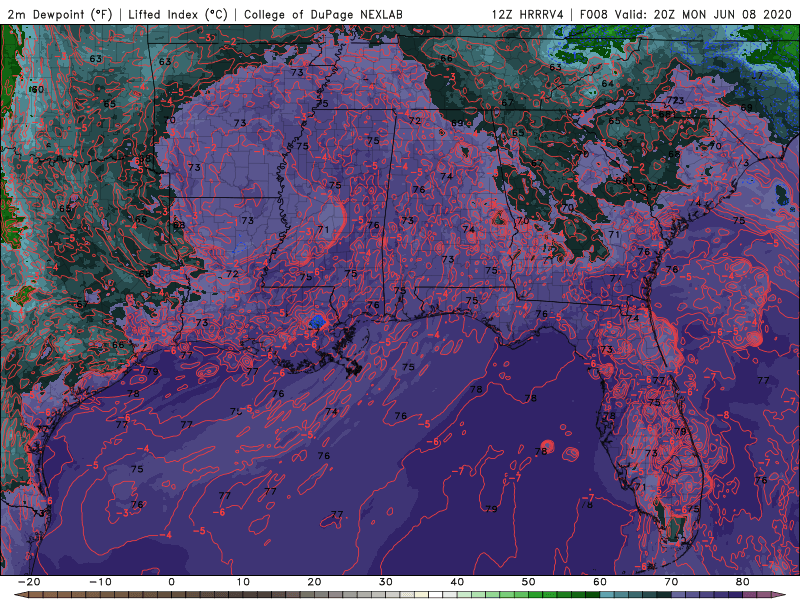Click the -10 label on the color scale
800x600 pixels.
point(100,582)
